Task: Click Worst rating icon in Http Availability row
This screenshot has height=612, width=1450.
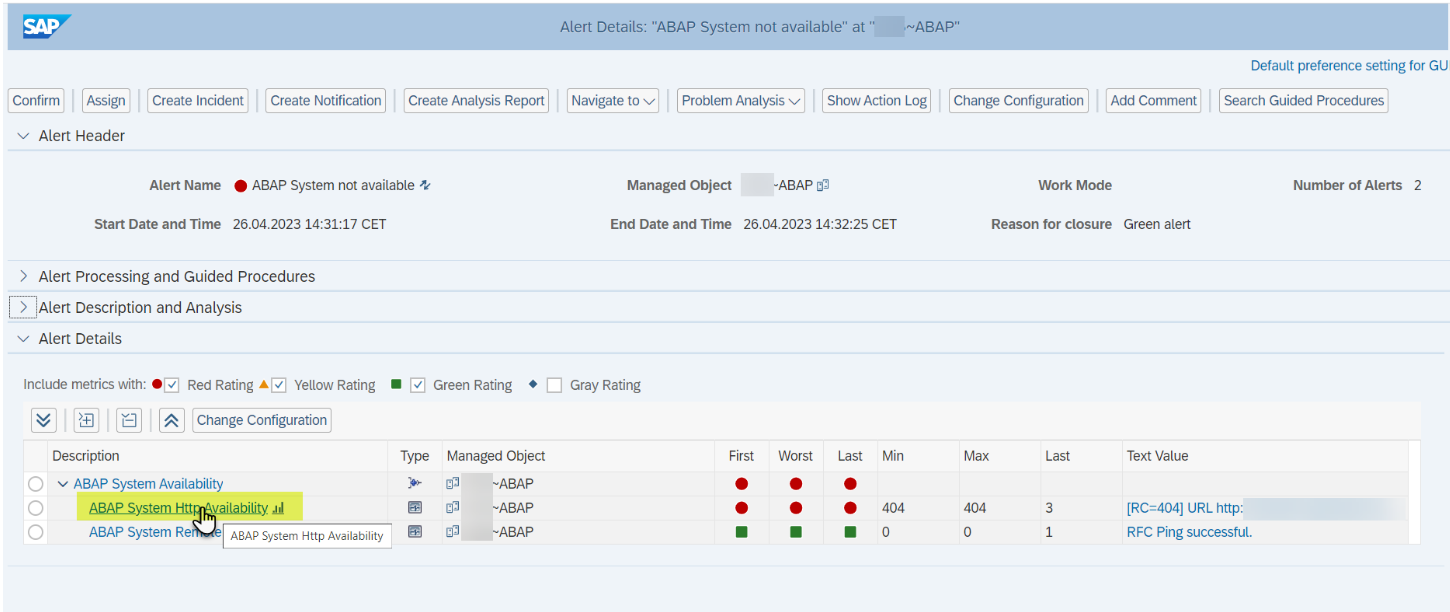Action: 796,508
